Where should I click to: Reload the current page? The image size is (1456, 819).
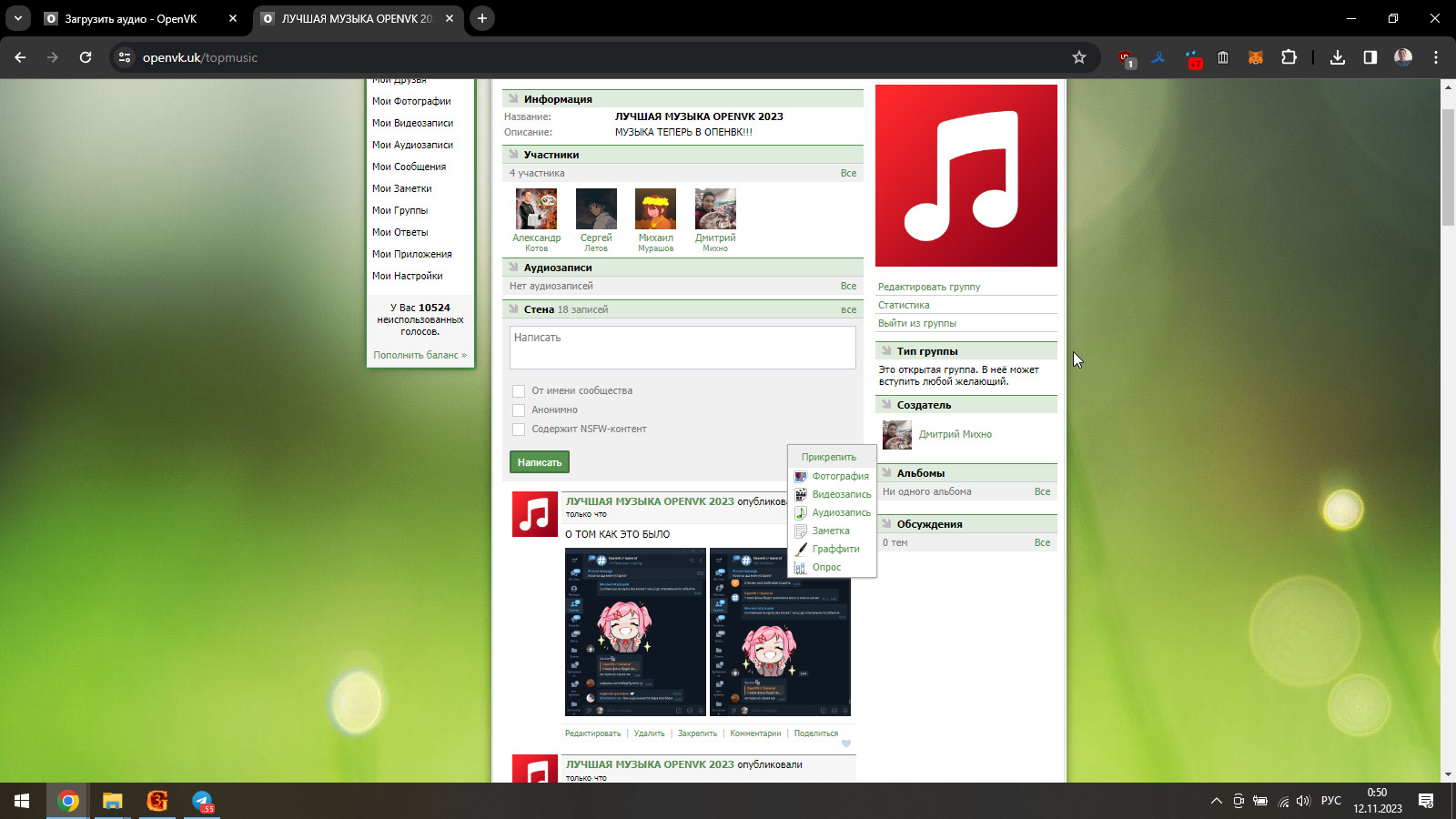[86, 57]
